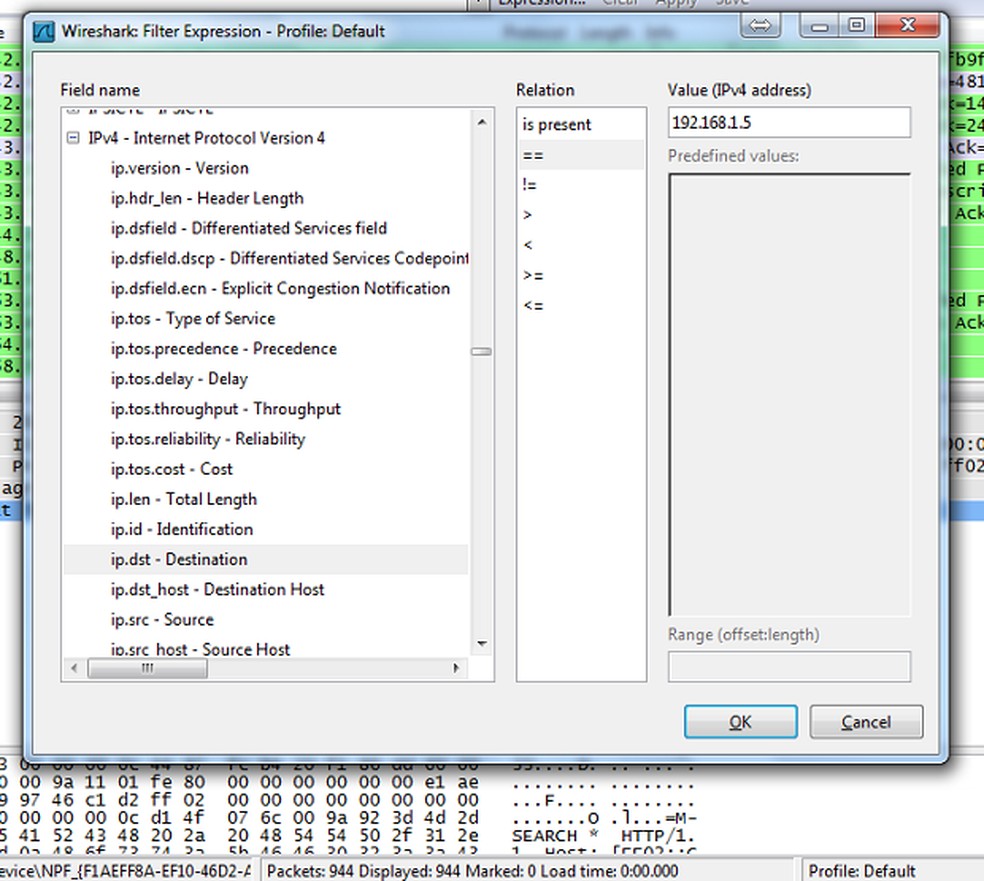Collapse the IPv4 protocol tree node
Screen dimensions: 984x881
pyautogui.click(x=73, y=137)
